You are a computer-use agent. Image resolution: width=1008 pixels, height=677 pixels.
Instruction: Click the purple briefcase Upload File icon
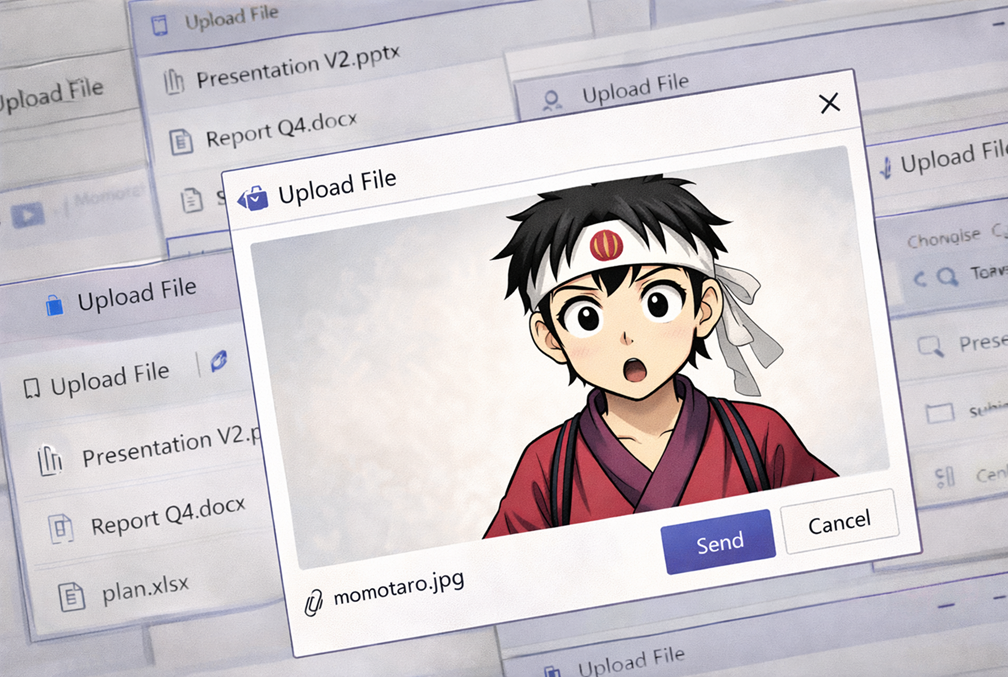(252, 198)
